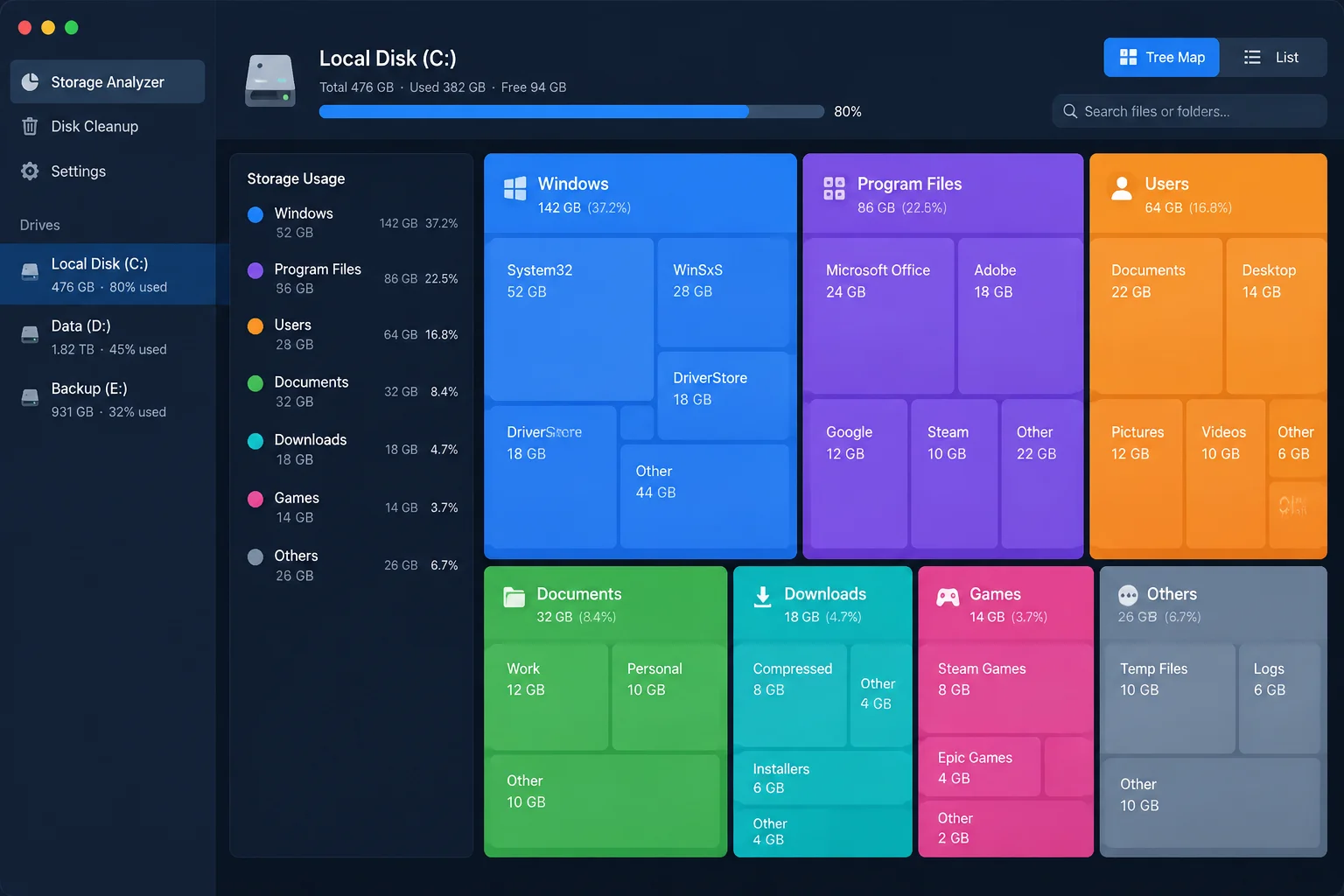Open the System32 52 GB block
Image resolution: width=1344 pixels, height=896 pixels.
[x=570, y=319]
